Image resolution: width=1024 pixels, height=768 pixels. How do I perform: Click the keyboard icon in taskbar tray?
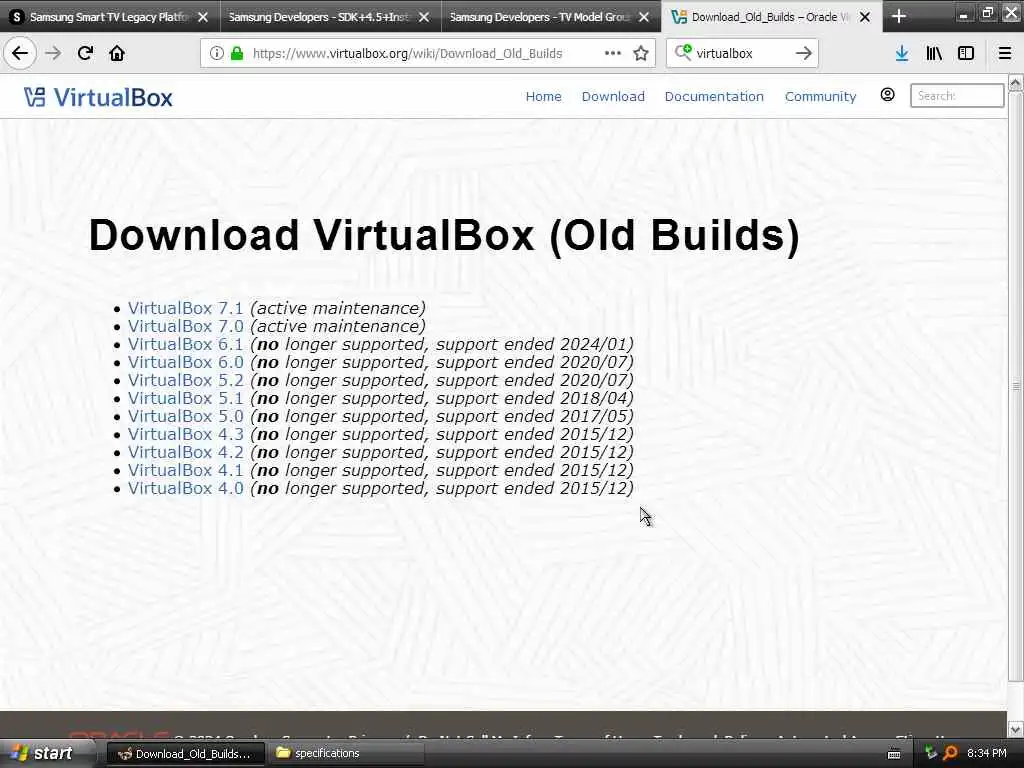click(x=894, y=754)
